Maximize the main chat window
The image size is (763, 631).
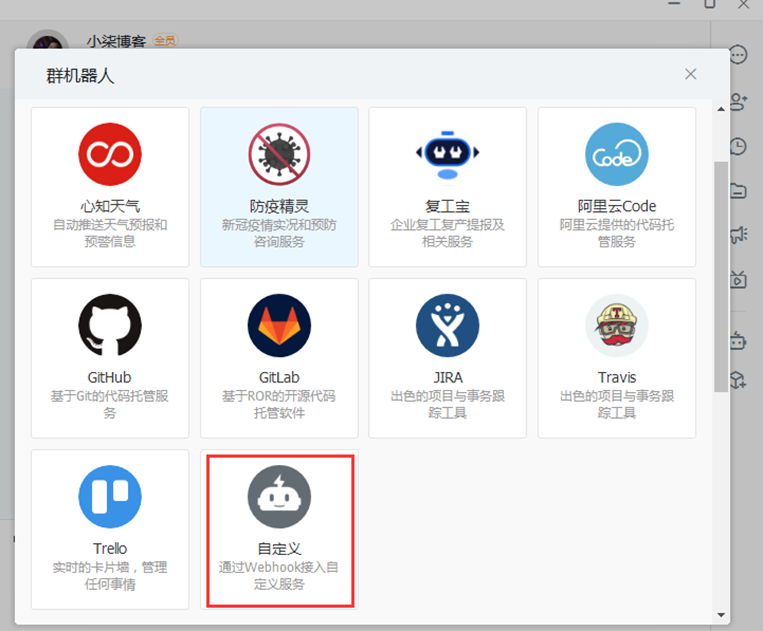click(x=710, y=4)
